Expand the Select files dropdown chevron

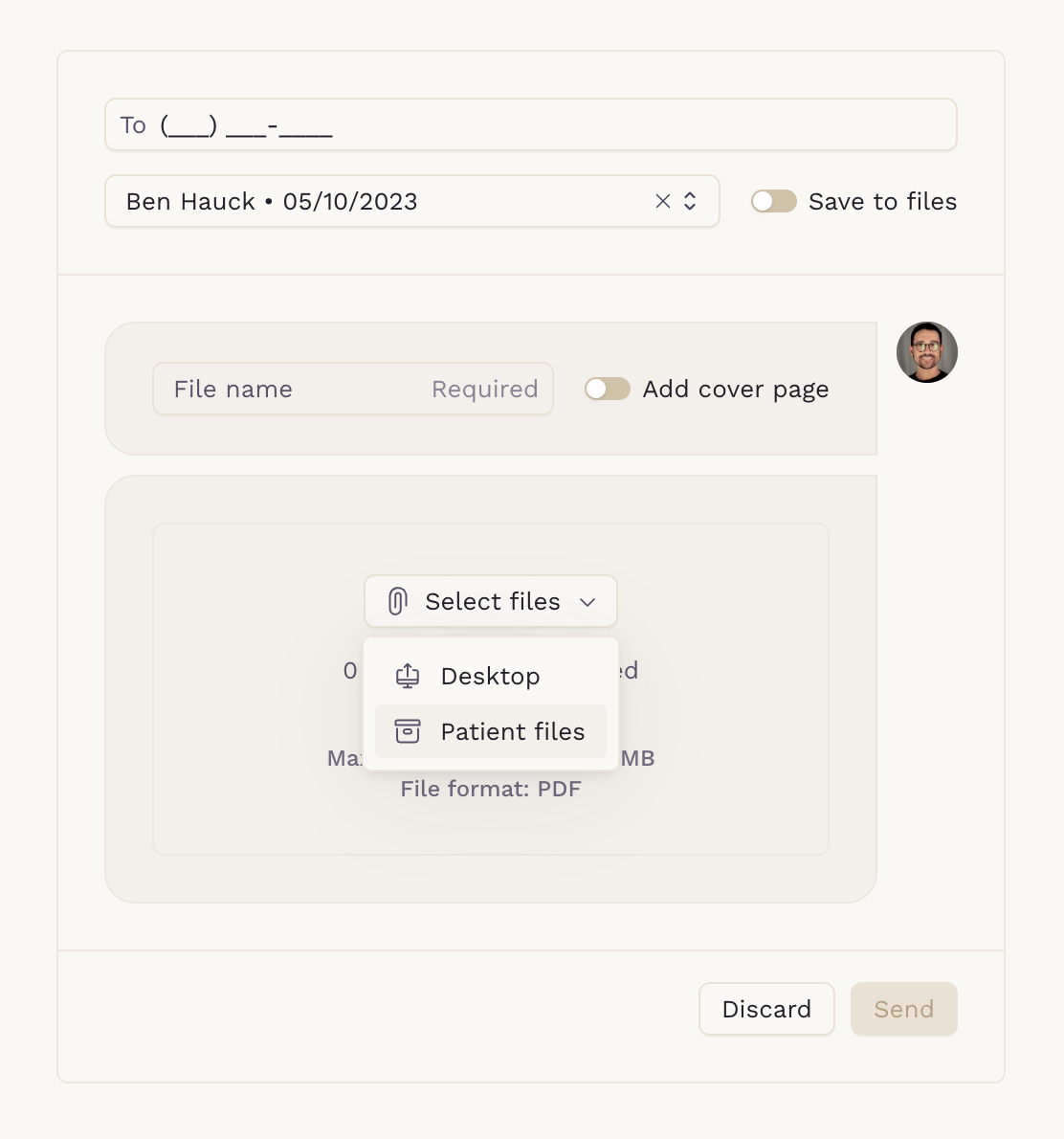(x=587, y=602)
